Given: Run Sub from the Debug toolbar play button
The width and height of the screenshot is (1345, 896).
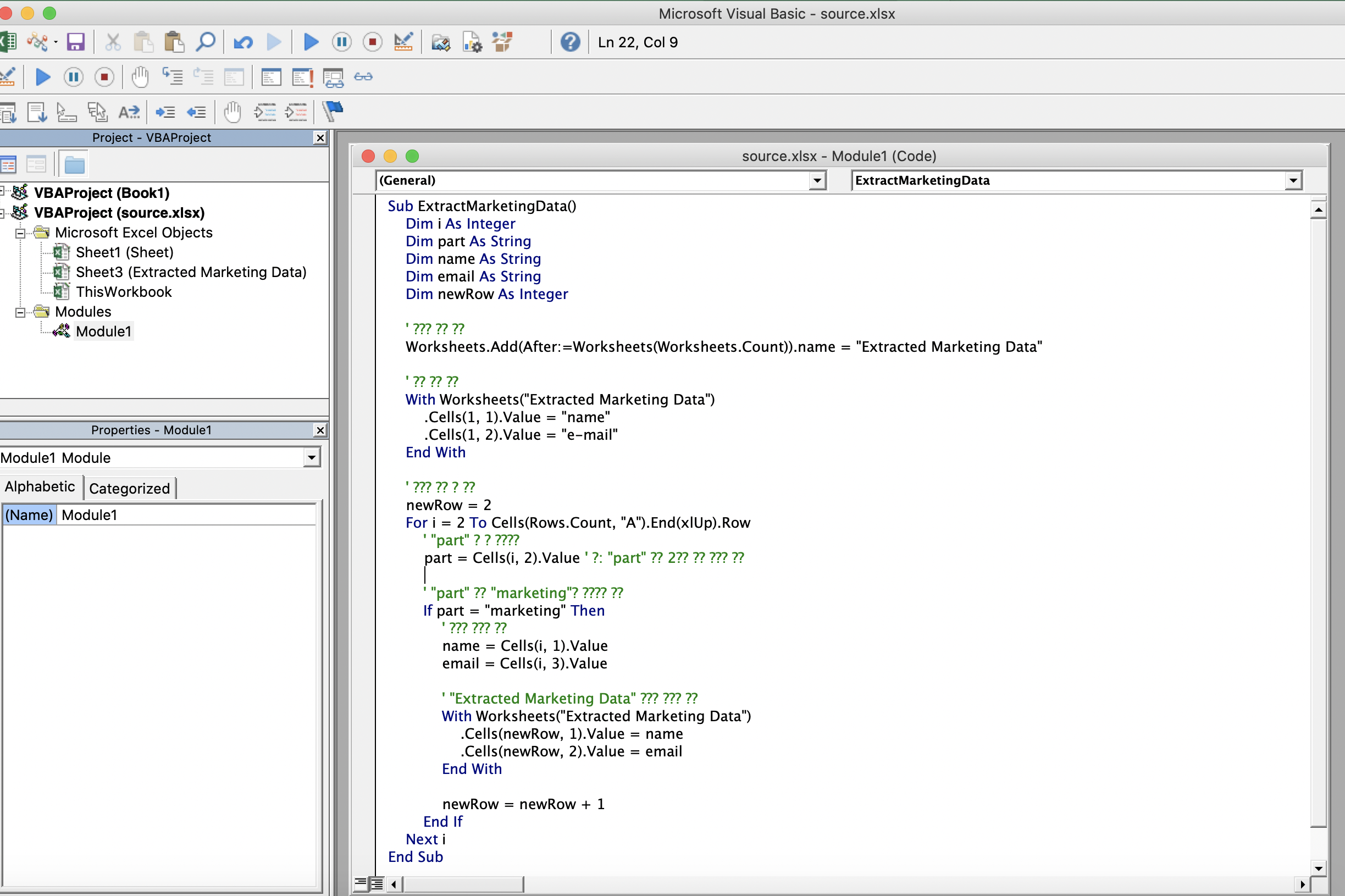Looking at the screenshot, I should [x=43, y=76].
